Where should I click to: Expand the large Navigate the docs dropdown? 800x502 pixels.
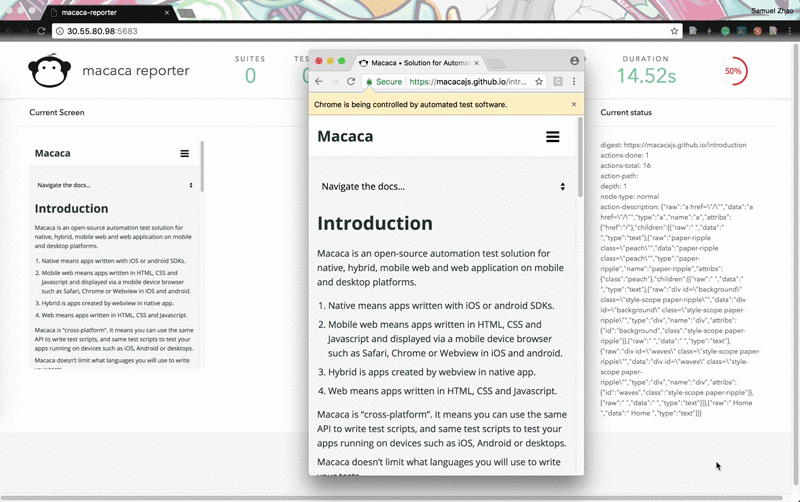(x=442, y=186)
